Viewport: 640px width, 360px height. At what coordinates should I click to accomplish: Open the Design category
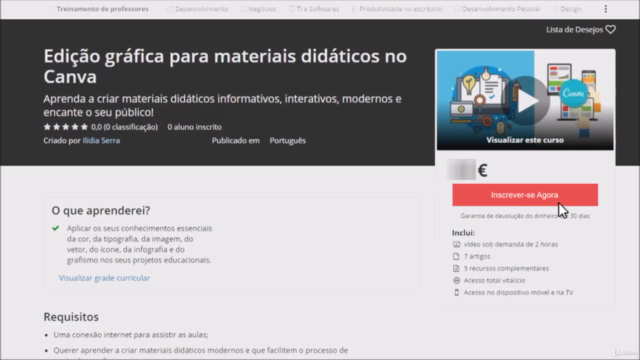(x=567, y=9)
